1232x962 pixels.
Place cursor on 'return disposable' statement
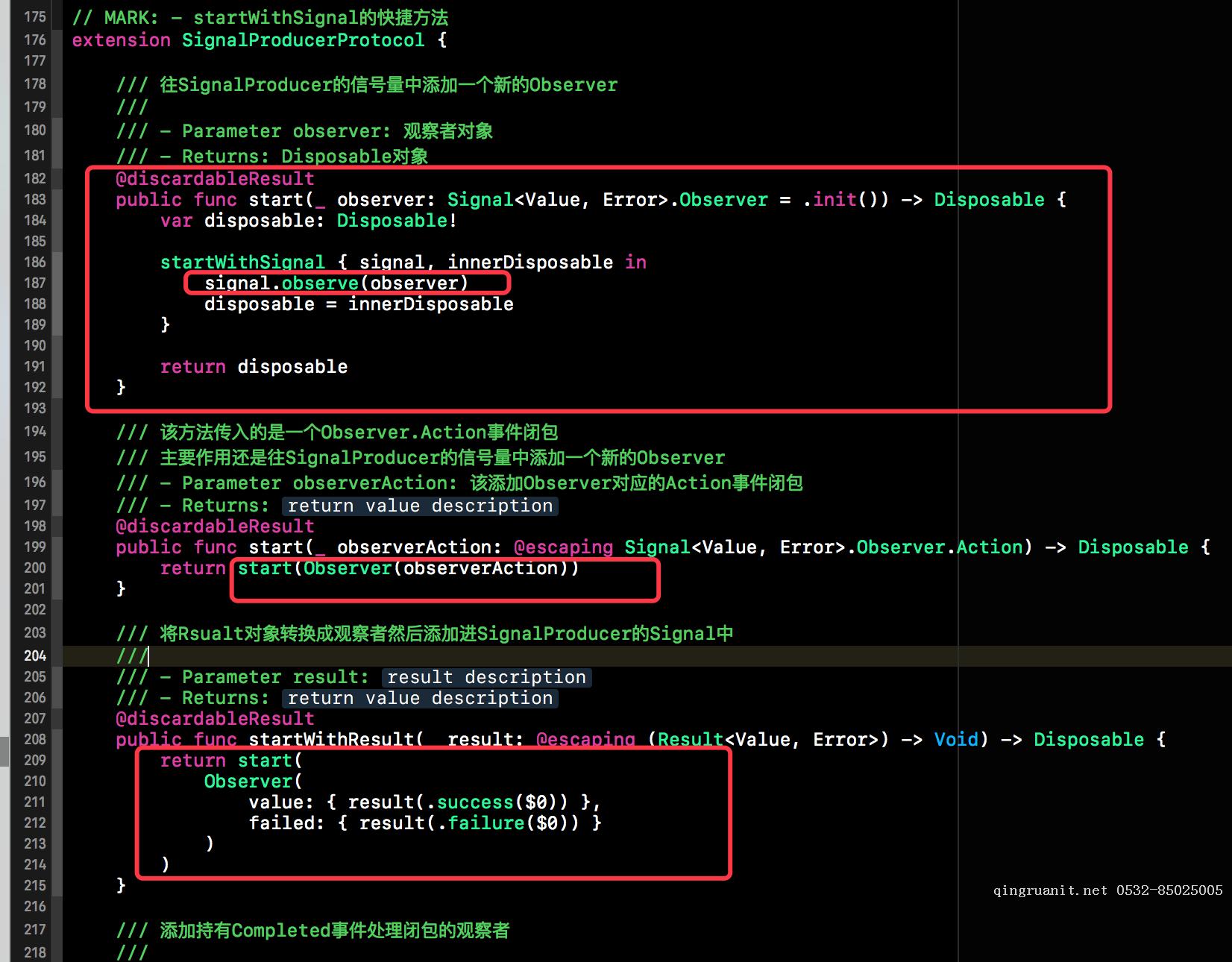[x=254, y=367]
